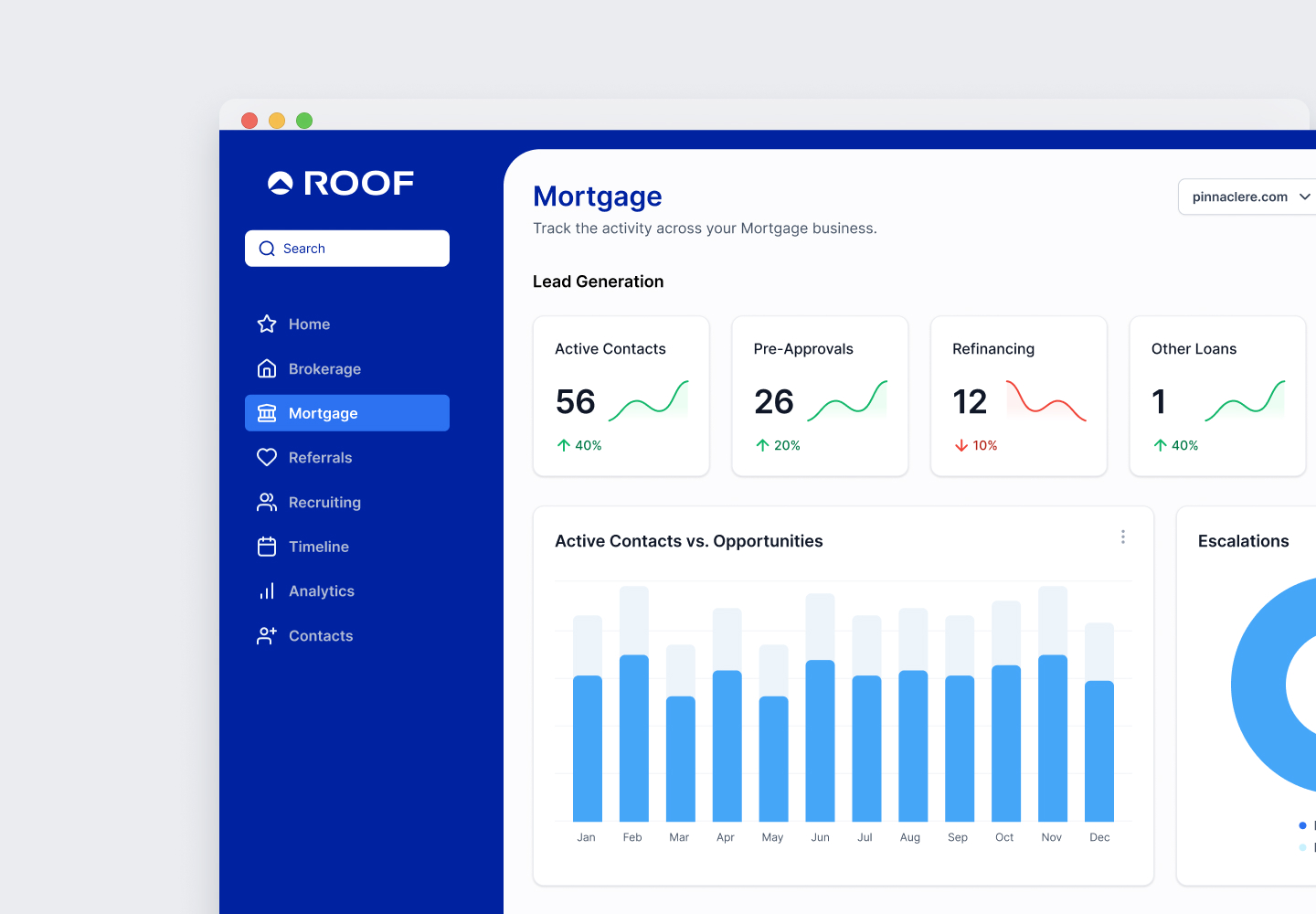This screenshot has width=1316, height=914.
Task: Click the Active Contacts vs. Opportunities title
Action: click(x=689, y=541)
